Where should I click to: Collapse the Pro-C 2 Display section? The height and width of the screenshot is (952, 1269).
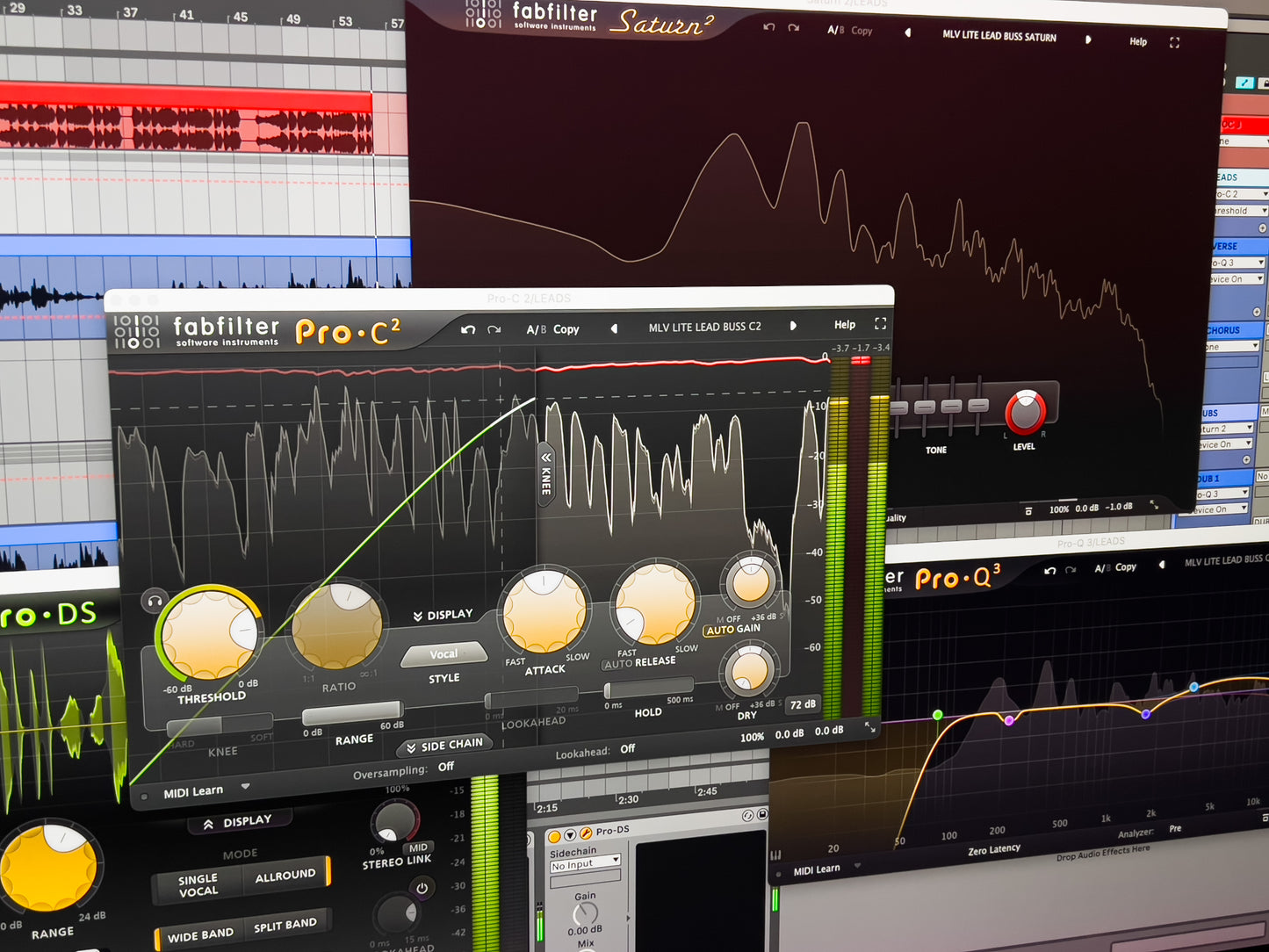click(443, 615)
